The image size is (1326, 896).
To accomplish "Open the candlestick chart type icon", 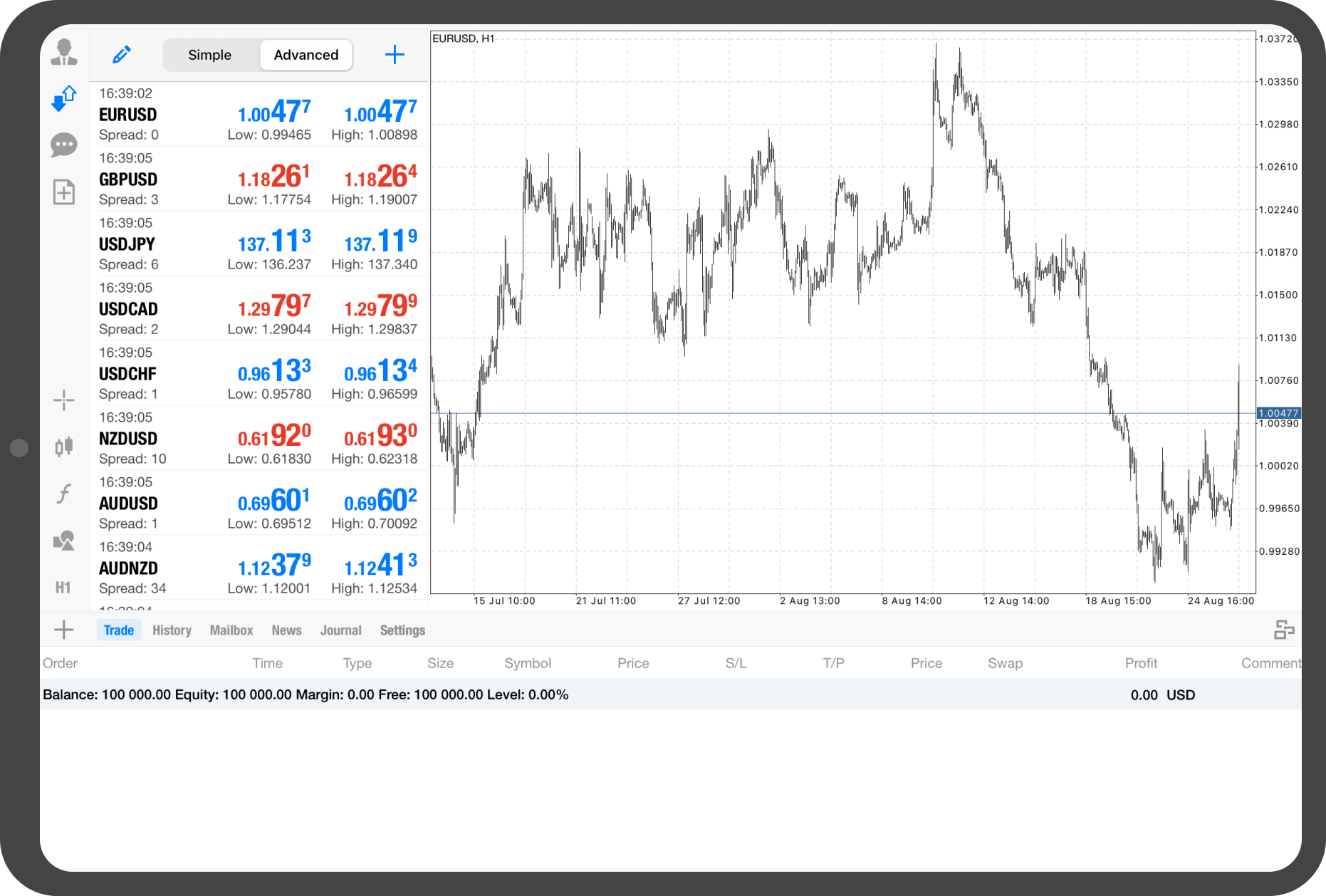I will (x=64, y=447).
